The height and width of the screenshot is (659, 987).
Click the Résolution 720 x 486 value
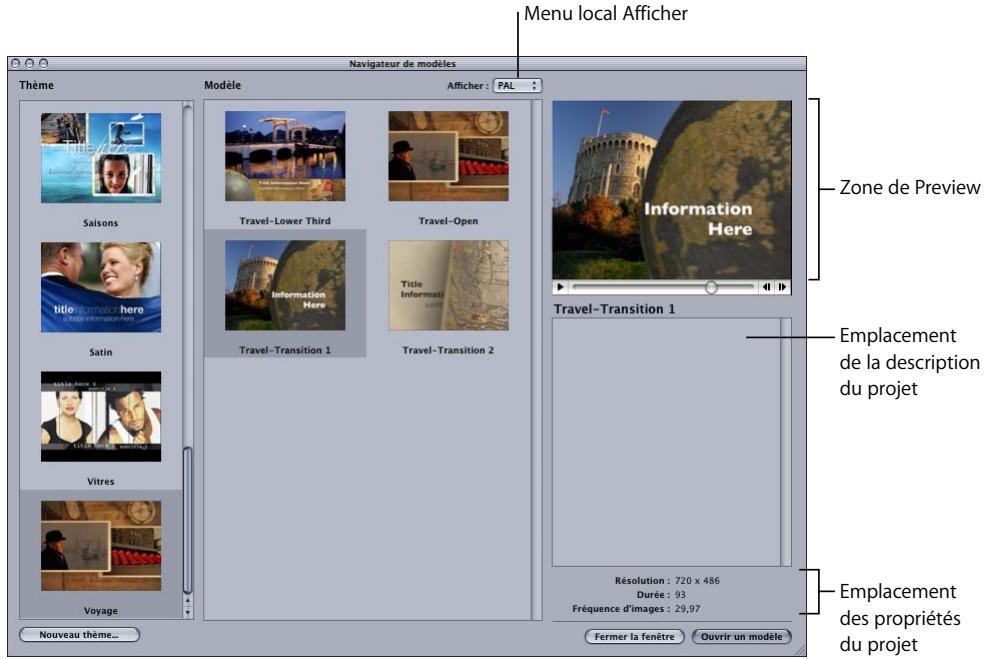click(697, 581)
